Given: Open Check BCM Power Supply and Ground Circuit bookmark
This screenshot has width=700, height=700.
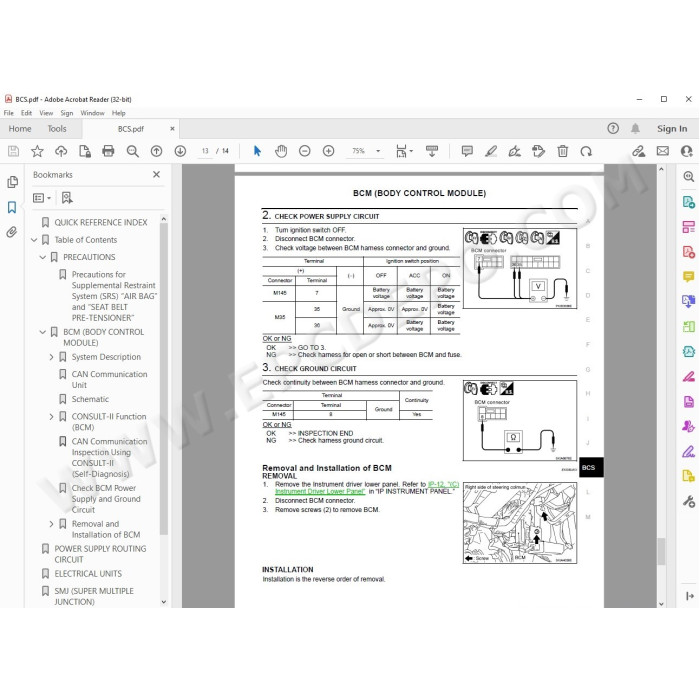Looking at the screenshot, I should 106,499.
